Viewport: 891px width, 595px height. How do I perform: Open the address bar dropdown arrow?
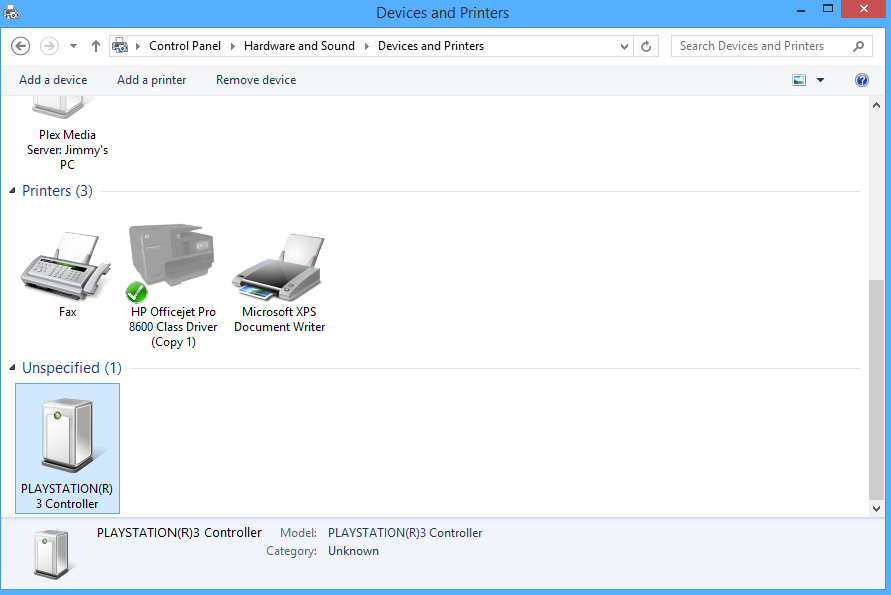(x=624, y=46)
